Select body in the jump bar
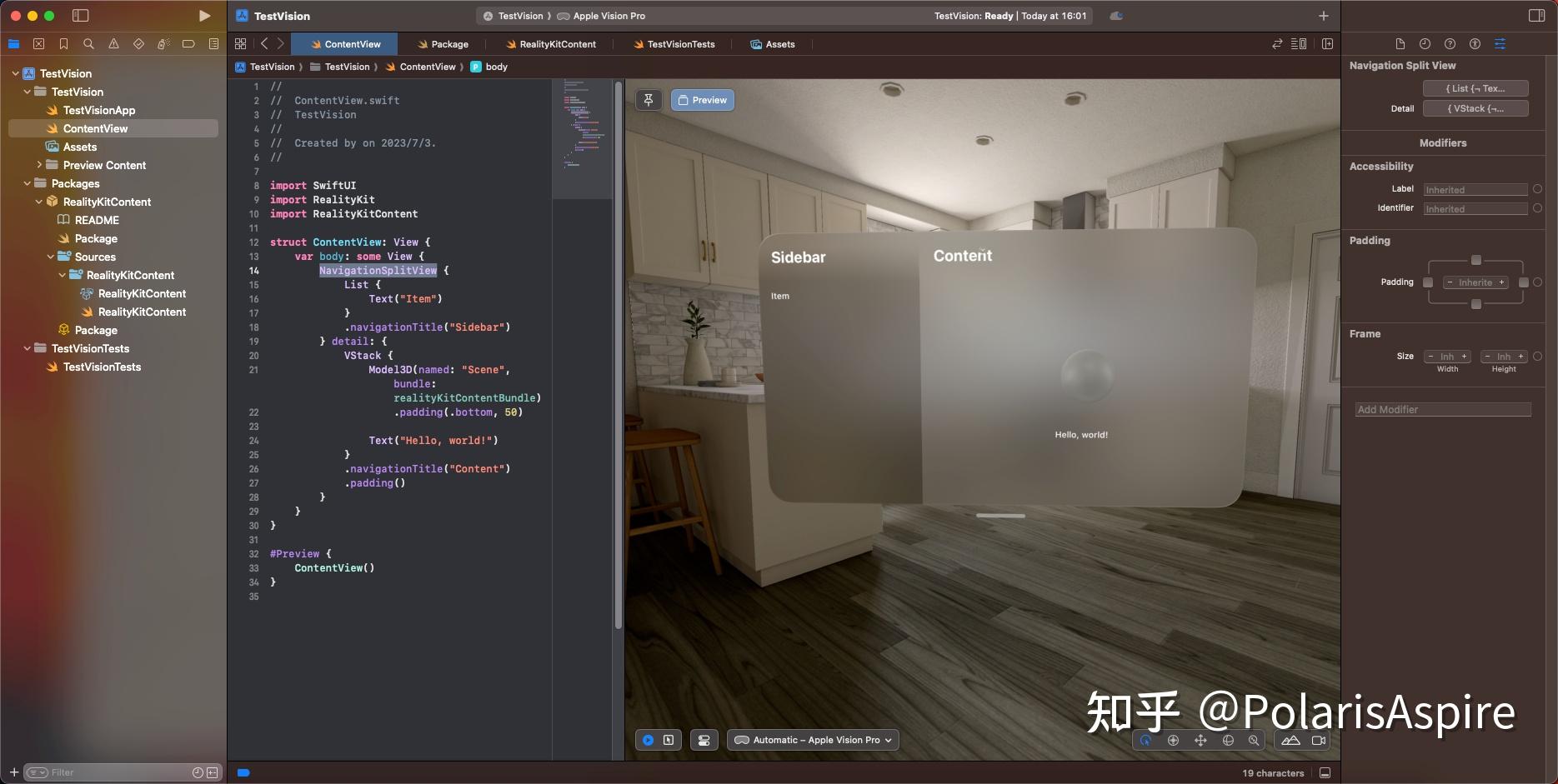1558x784 pixels. pos(489,67)
